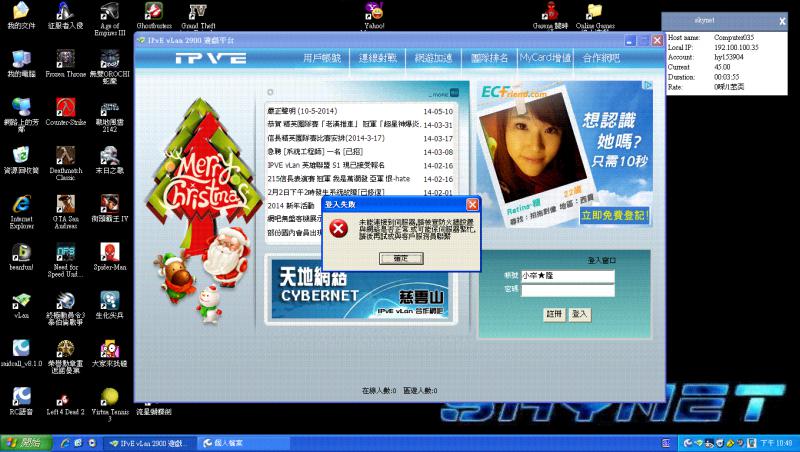Launch GTA San Andreas shortcut
Image resolution: width=800 pixels, height=452 pixels.
pos(65,212)
